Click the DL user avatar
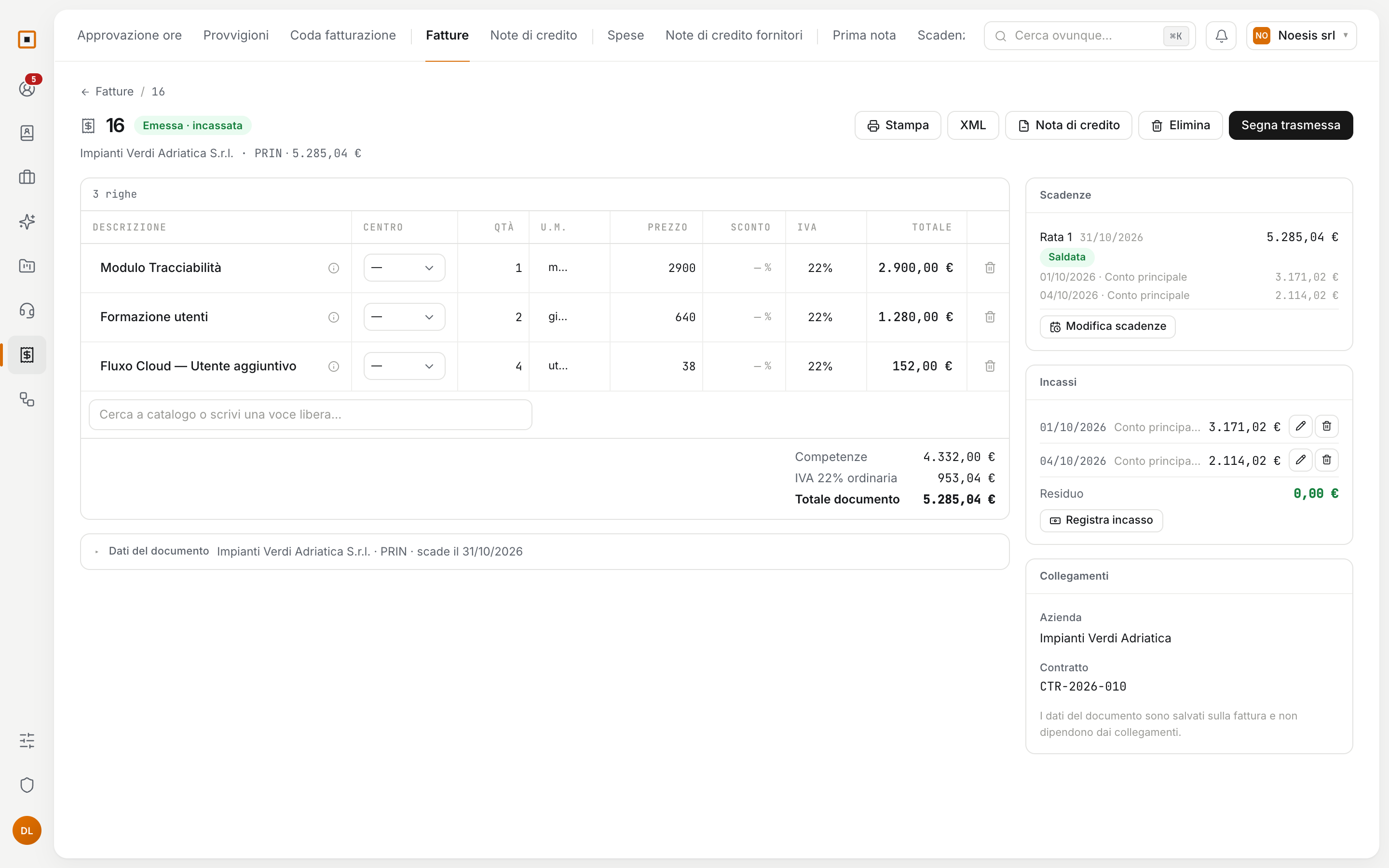 [27, 830]
